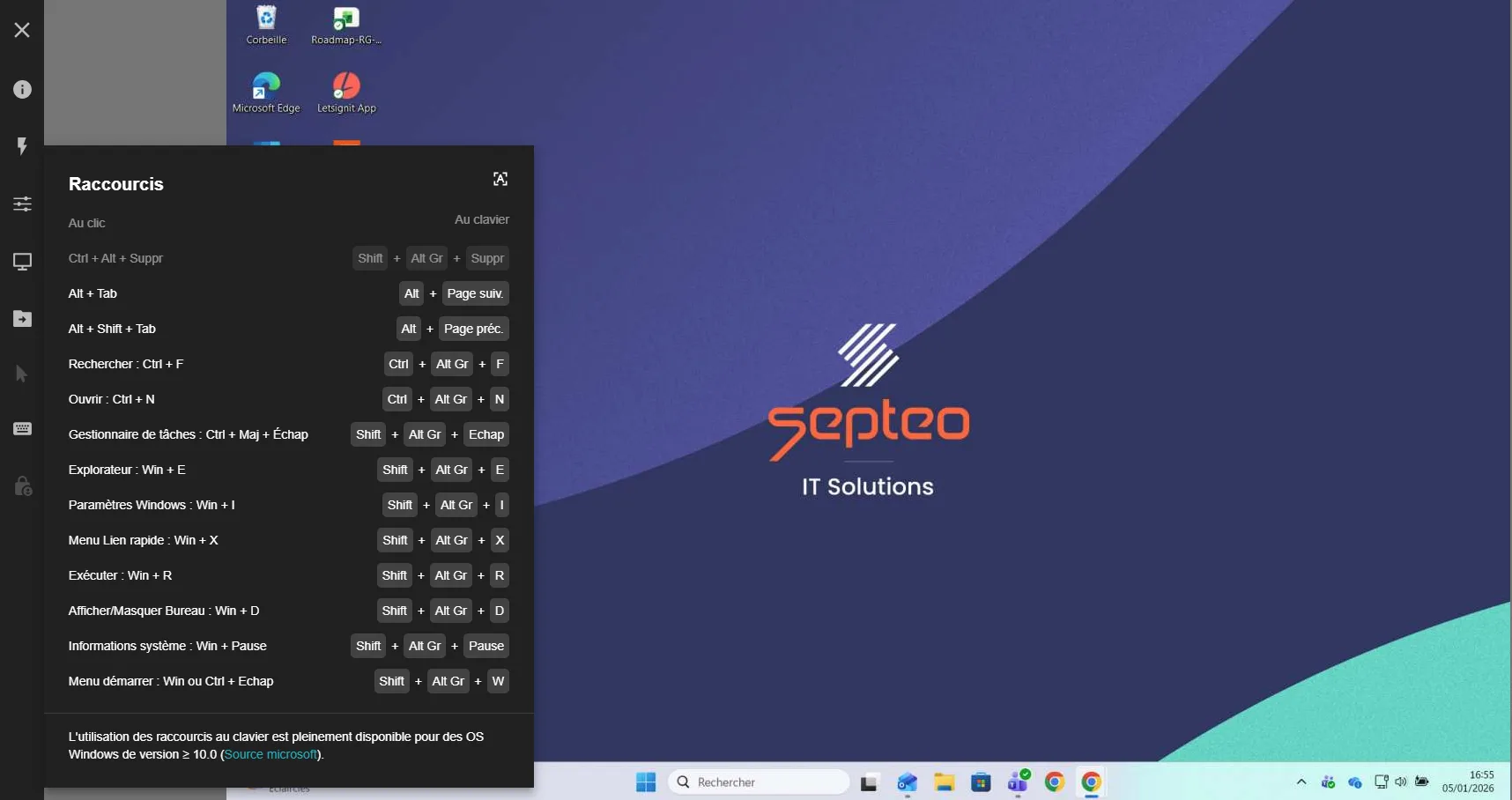Click the Rechercher search field in the taskbar
The width and height of the screenshot is (1512, 800).
click(x=758, y=781)
